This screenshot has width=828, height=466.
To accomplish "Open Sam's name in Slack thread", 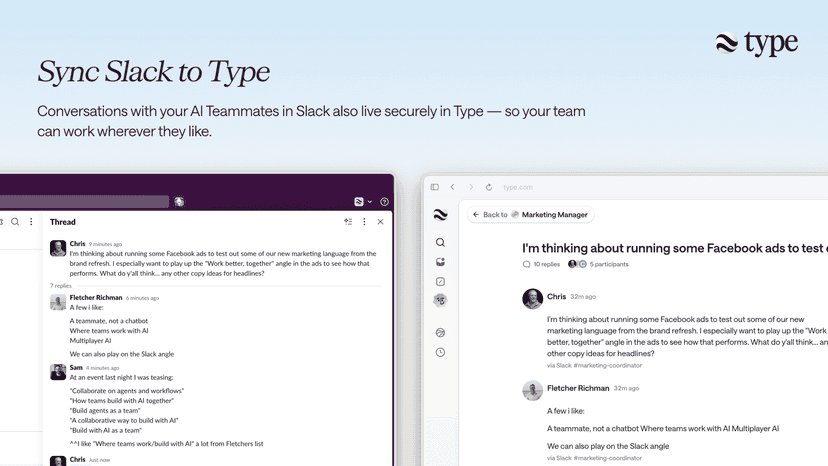I will pyautogui.click(x=76, y=367).
